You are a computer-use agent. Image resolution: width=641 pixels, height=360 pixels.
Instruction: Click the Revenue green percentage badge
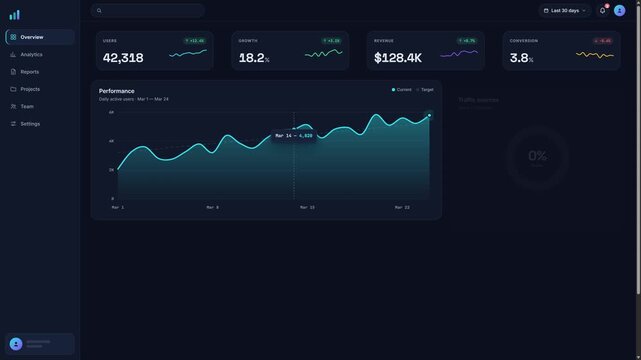[x=467, y=41]
